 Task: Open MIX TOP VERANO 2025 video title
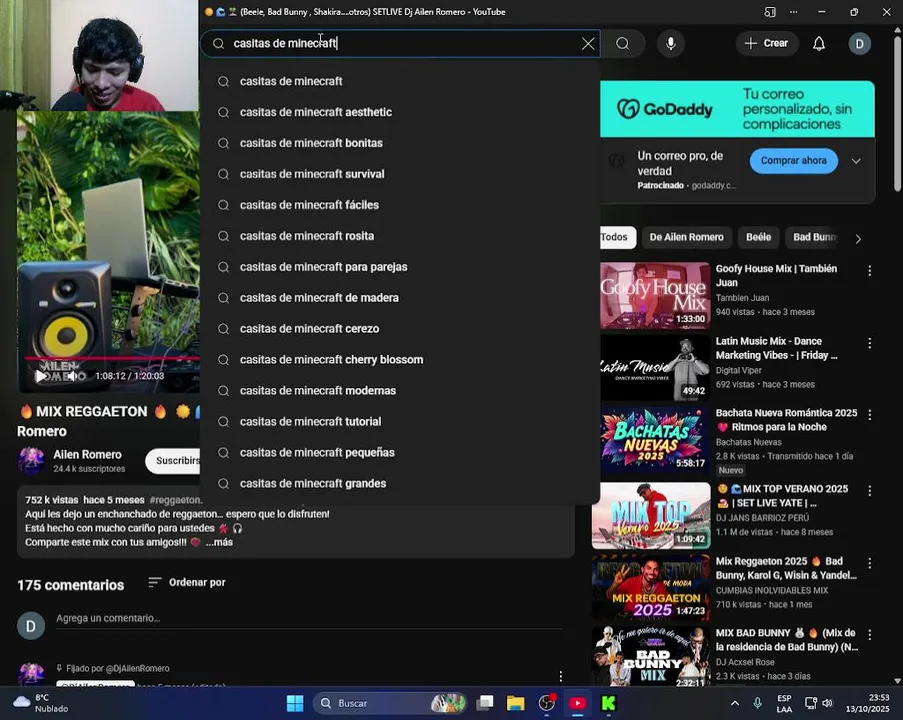pos(783,496)
